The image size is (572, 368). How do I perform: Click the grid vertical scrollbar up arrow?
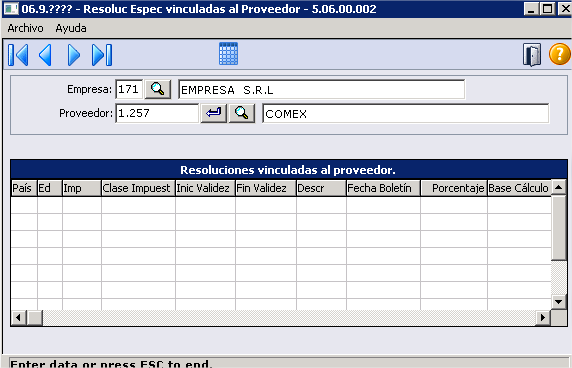coord(559,187)
